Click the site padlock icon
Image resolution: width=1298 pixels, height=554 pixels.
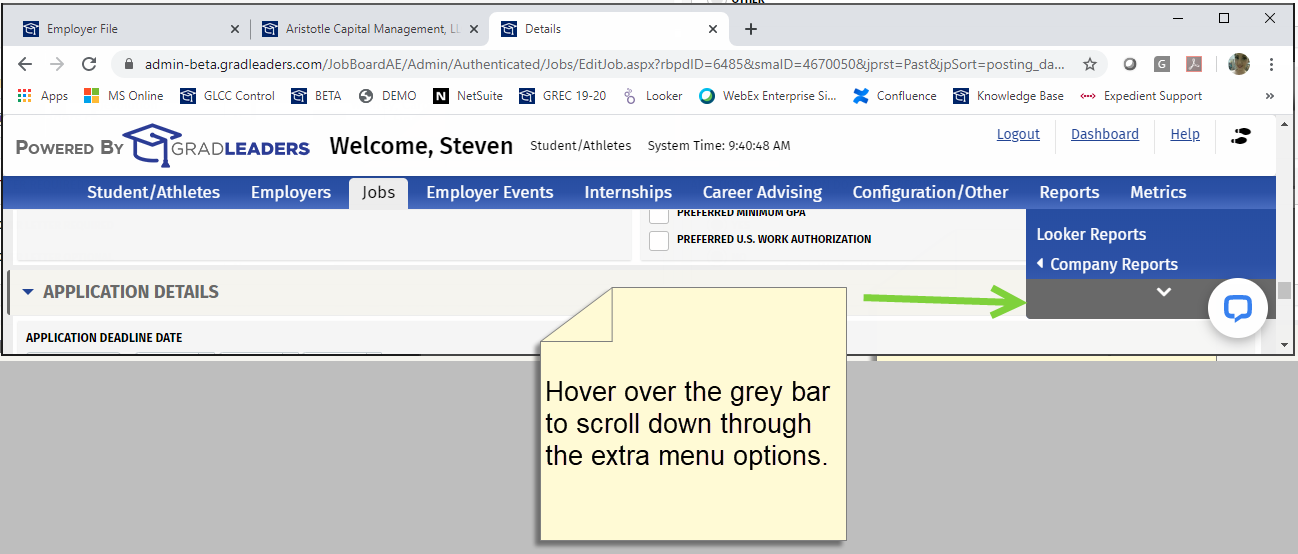click(x=128, y=64)
